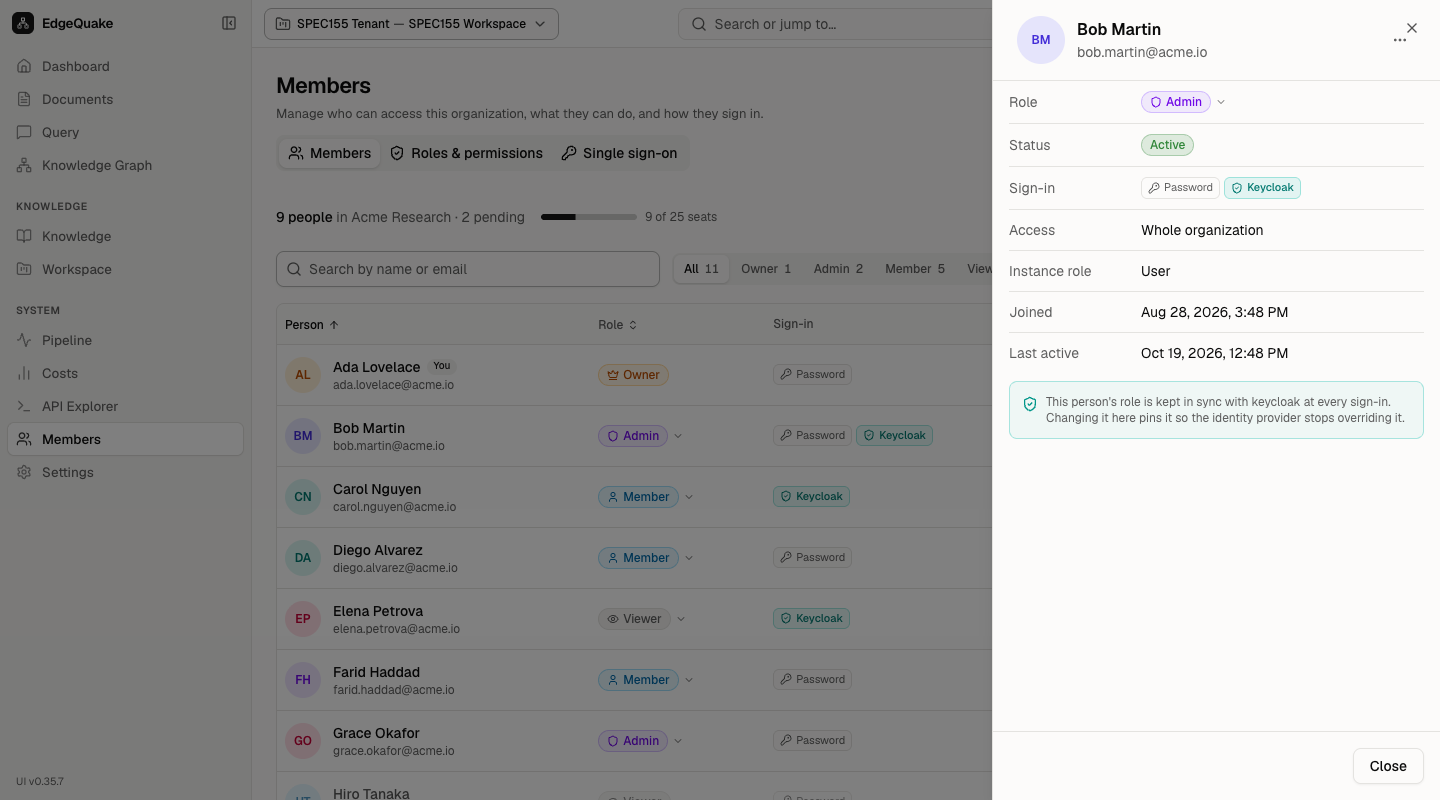Screen dimensions: 1440x800
Task: Open the Role dropdown in Bob Martin's panel
Action: [x=1184, y=102]
